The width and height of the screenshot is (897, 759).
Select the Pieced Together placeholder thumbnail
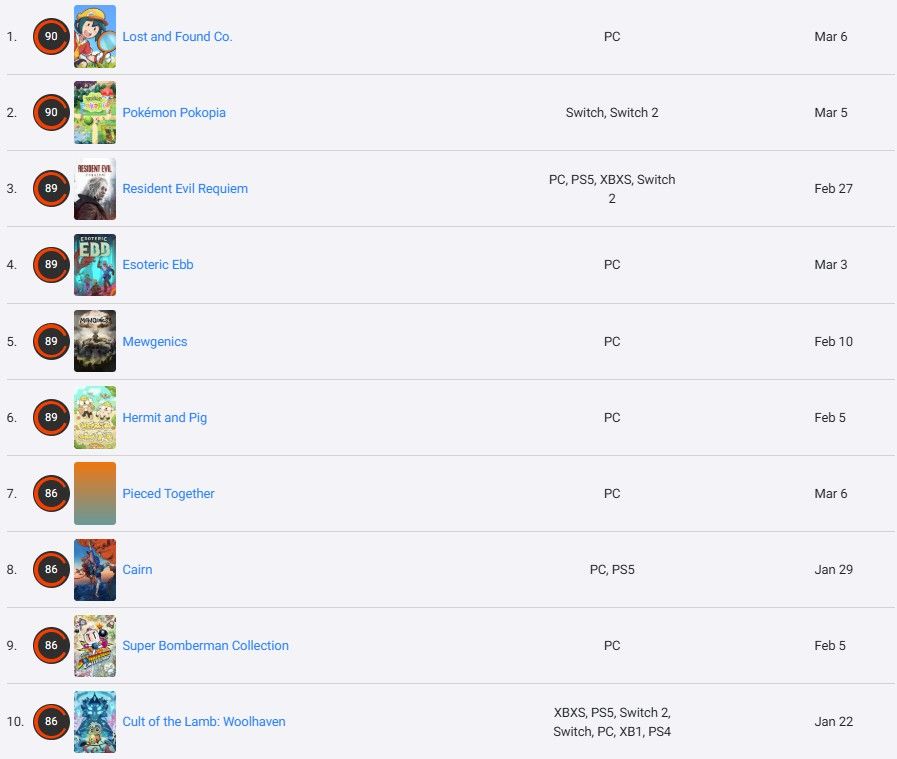pos(95,493)
